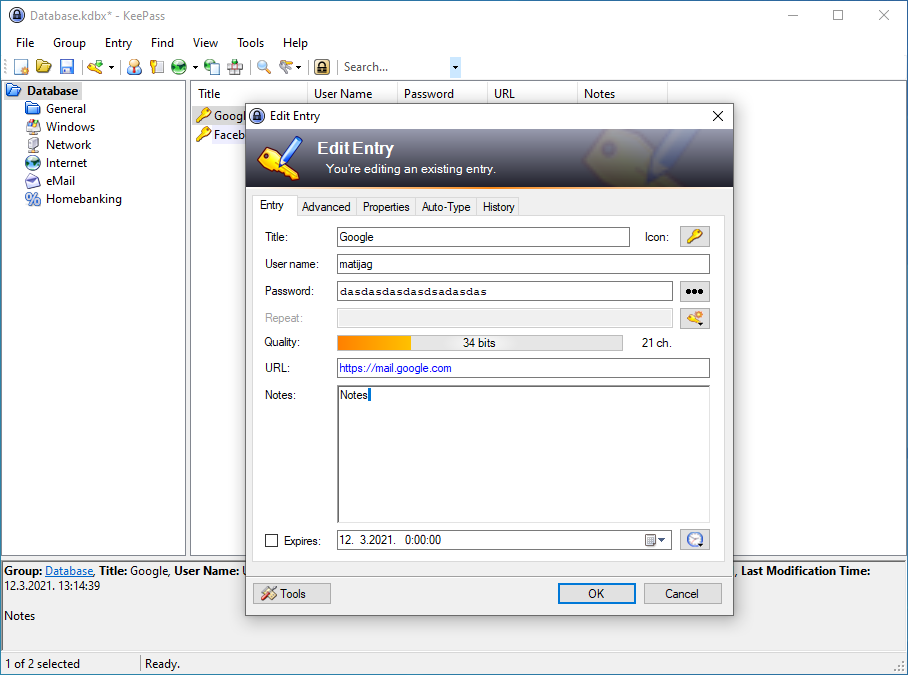Click the Title column header

pyautogui.click(x=249, y=94)
